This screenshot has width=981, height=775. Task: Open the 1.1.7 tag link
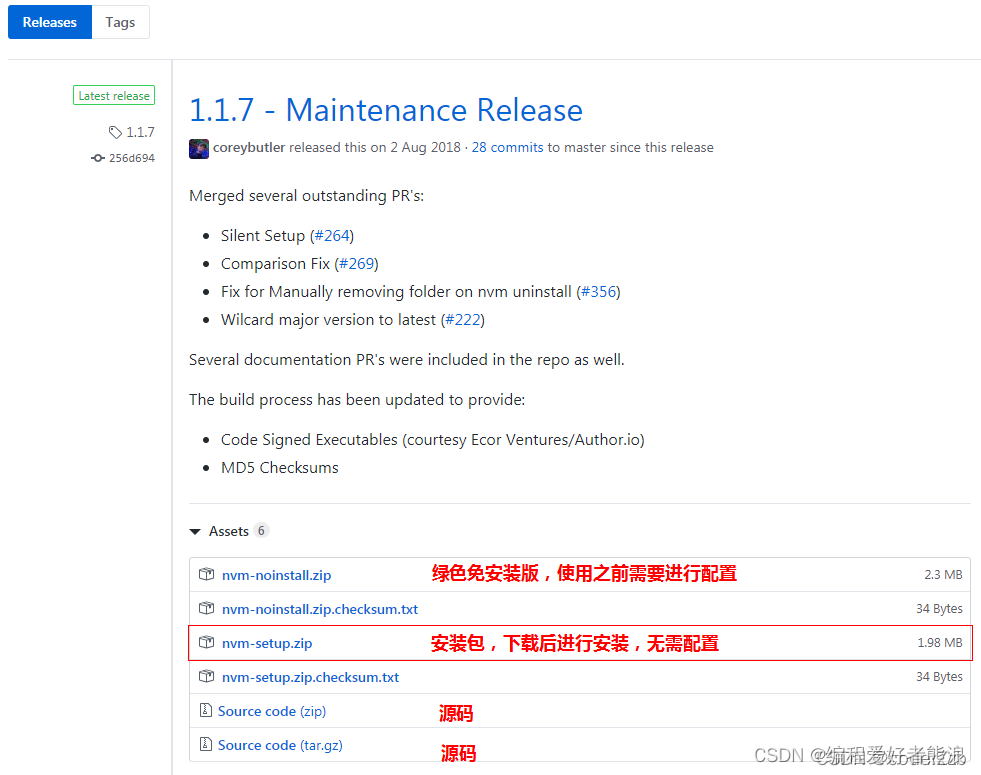point(140,133)
